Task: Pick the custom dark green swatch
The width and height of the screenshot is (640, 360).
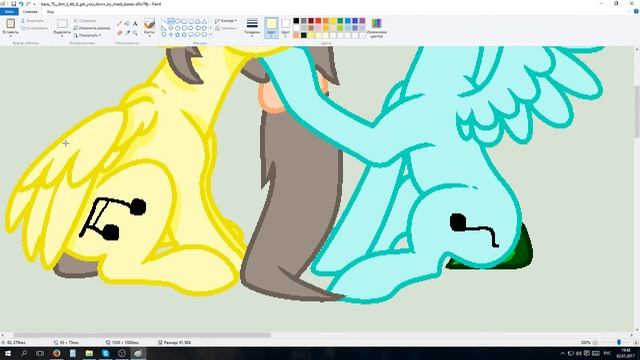Action: click(x=304, y=36)
